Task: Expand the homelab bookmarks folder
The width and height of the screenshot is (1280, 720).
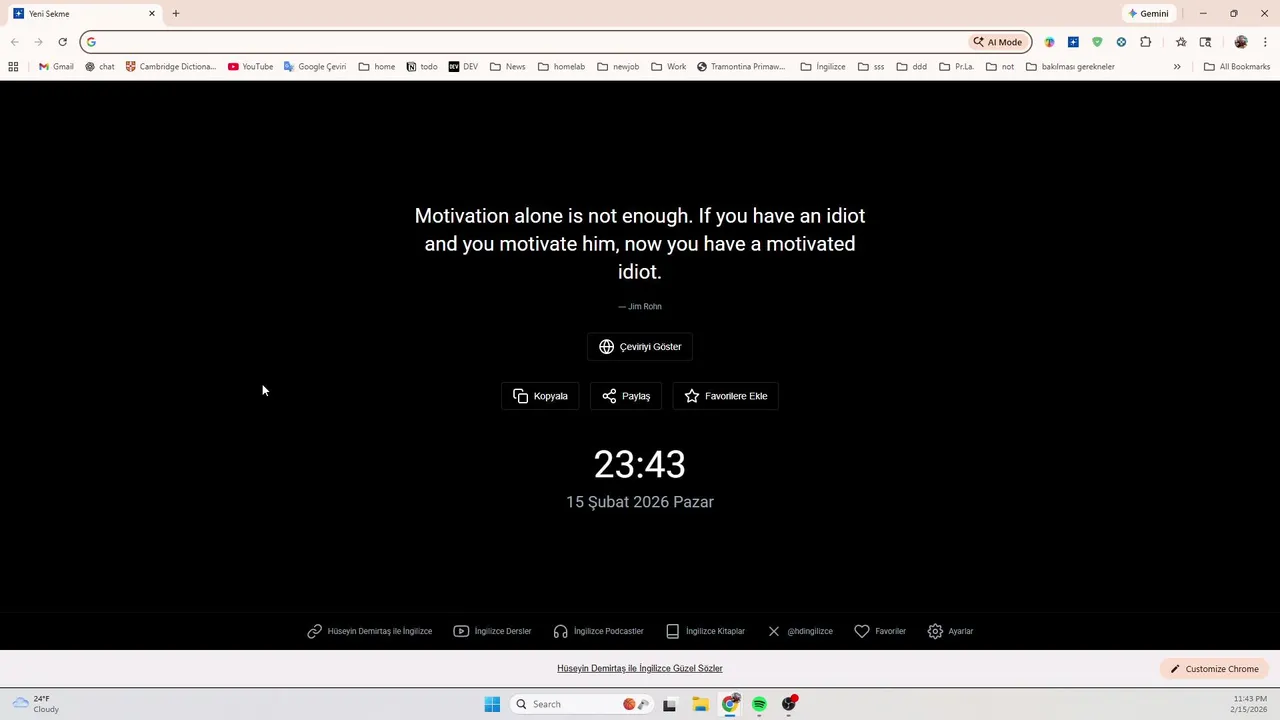Action: 561,67
